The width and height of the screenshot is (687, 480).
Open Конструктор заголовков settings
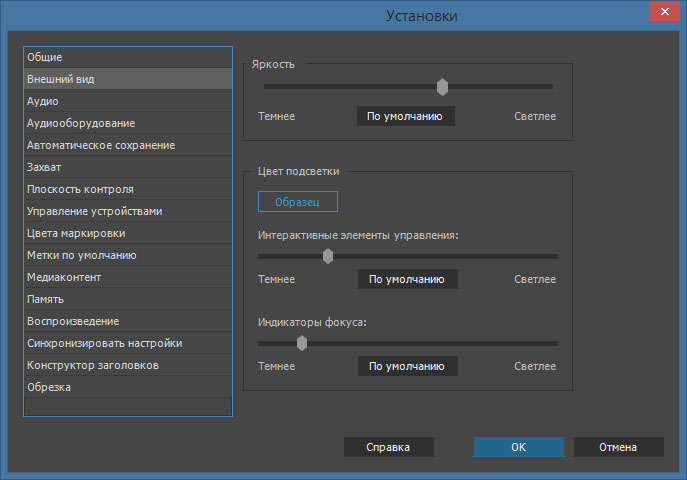pos(128,365)
